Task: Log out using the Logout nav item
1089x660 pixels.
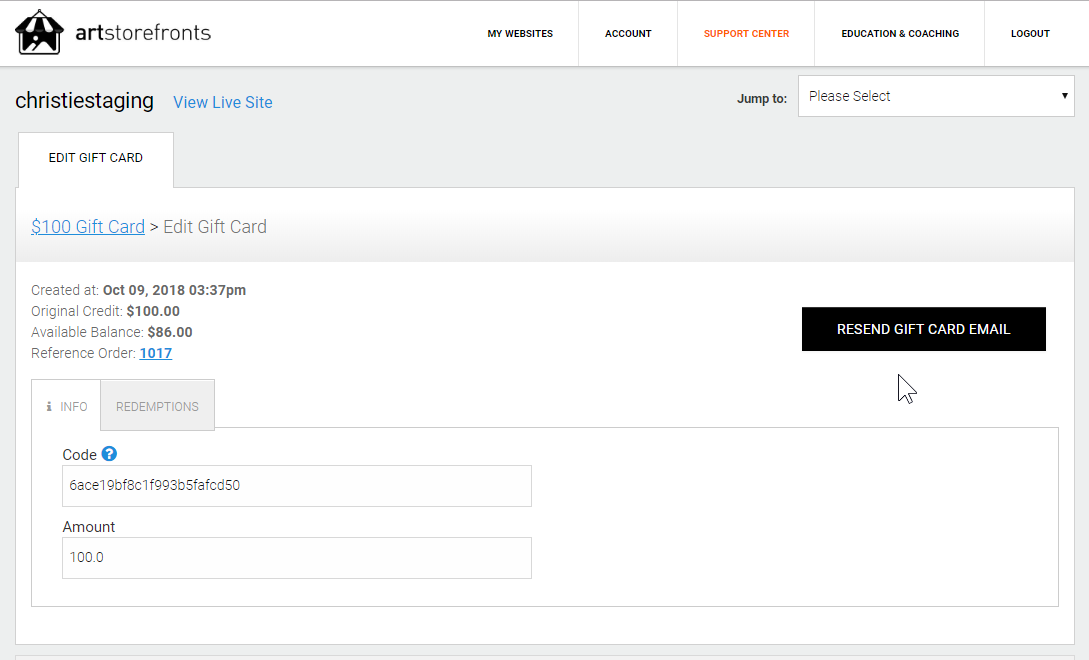Action: point(1030,34)
